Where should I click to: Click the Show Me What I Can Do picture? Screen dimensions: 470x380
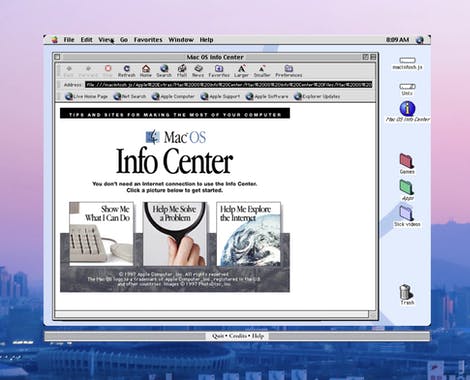coord(101,234)
